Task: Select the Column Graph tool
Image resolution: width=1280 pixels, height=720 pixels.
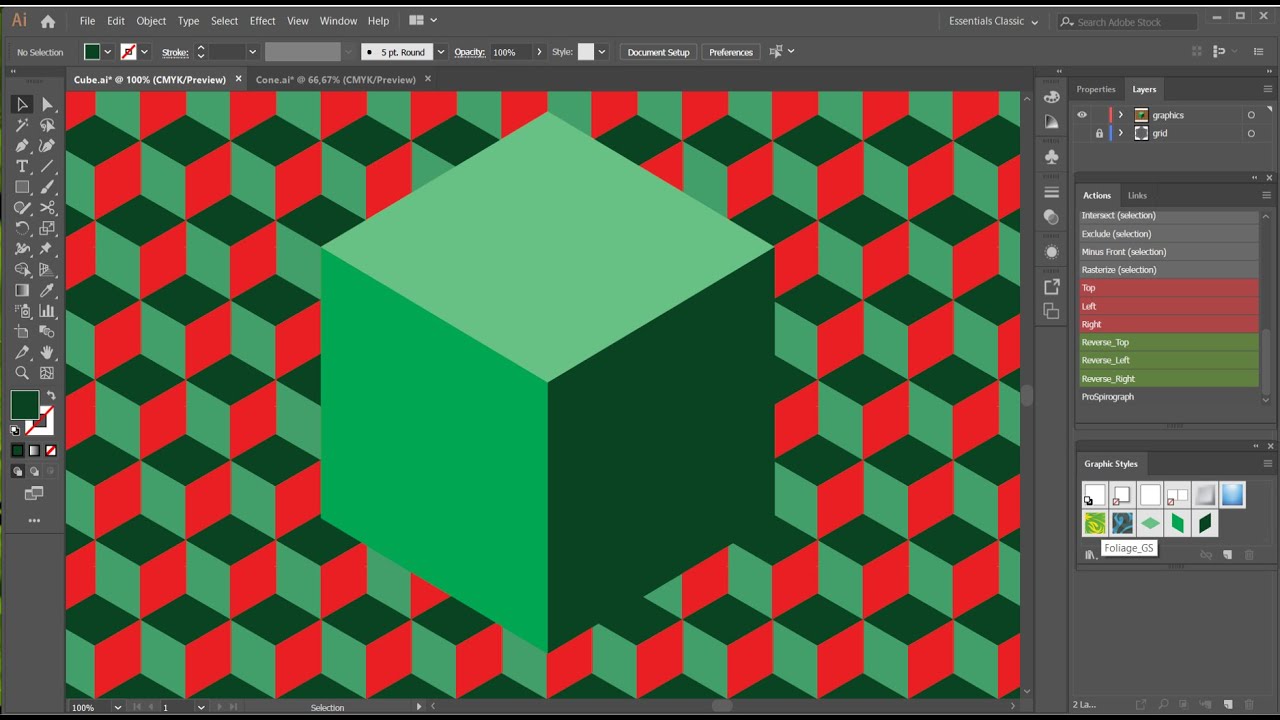Action: (48, 311)
